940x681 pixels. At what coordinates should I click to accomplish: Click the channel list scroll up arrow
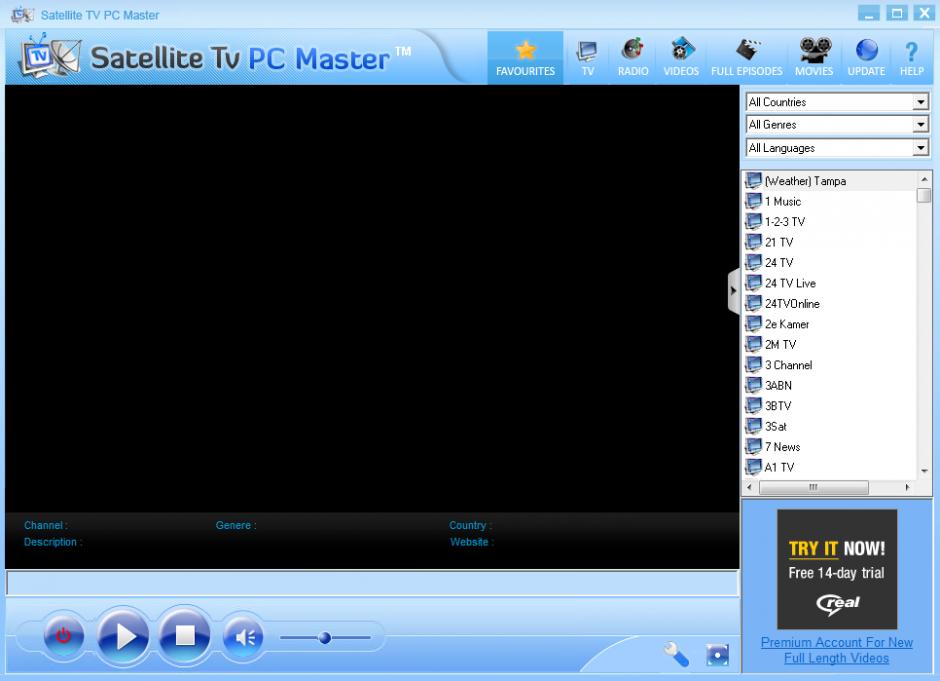[x=924, y=179]
